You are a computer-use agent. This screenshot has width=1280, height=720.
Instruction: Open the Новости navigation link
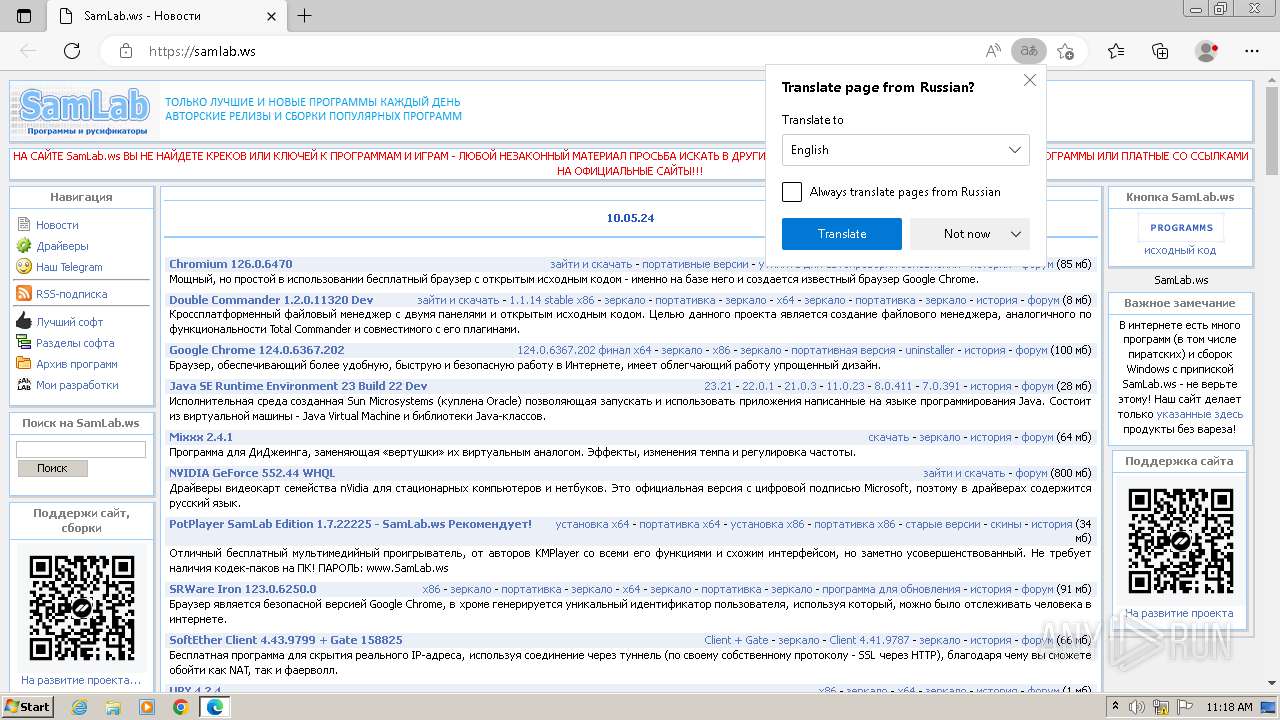tap(57, 225)
